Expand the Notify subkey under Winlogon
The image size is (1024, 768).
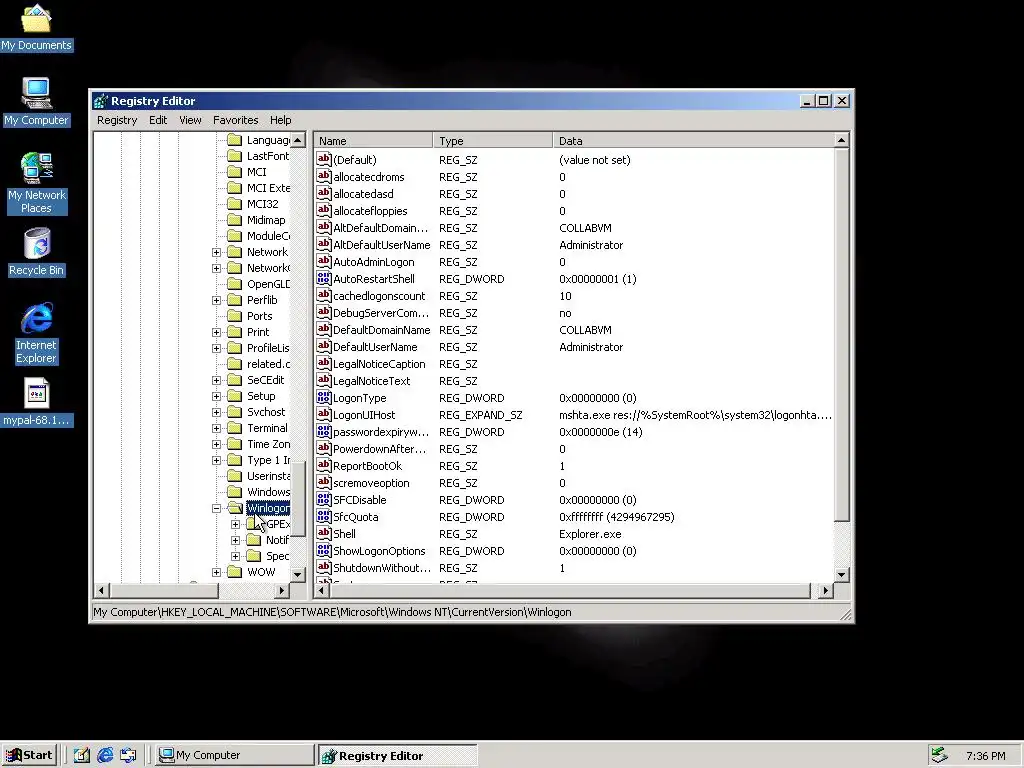[236, 540]
